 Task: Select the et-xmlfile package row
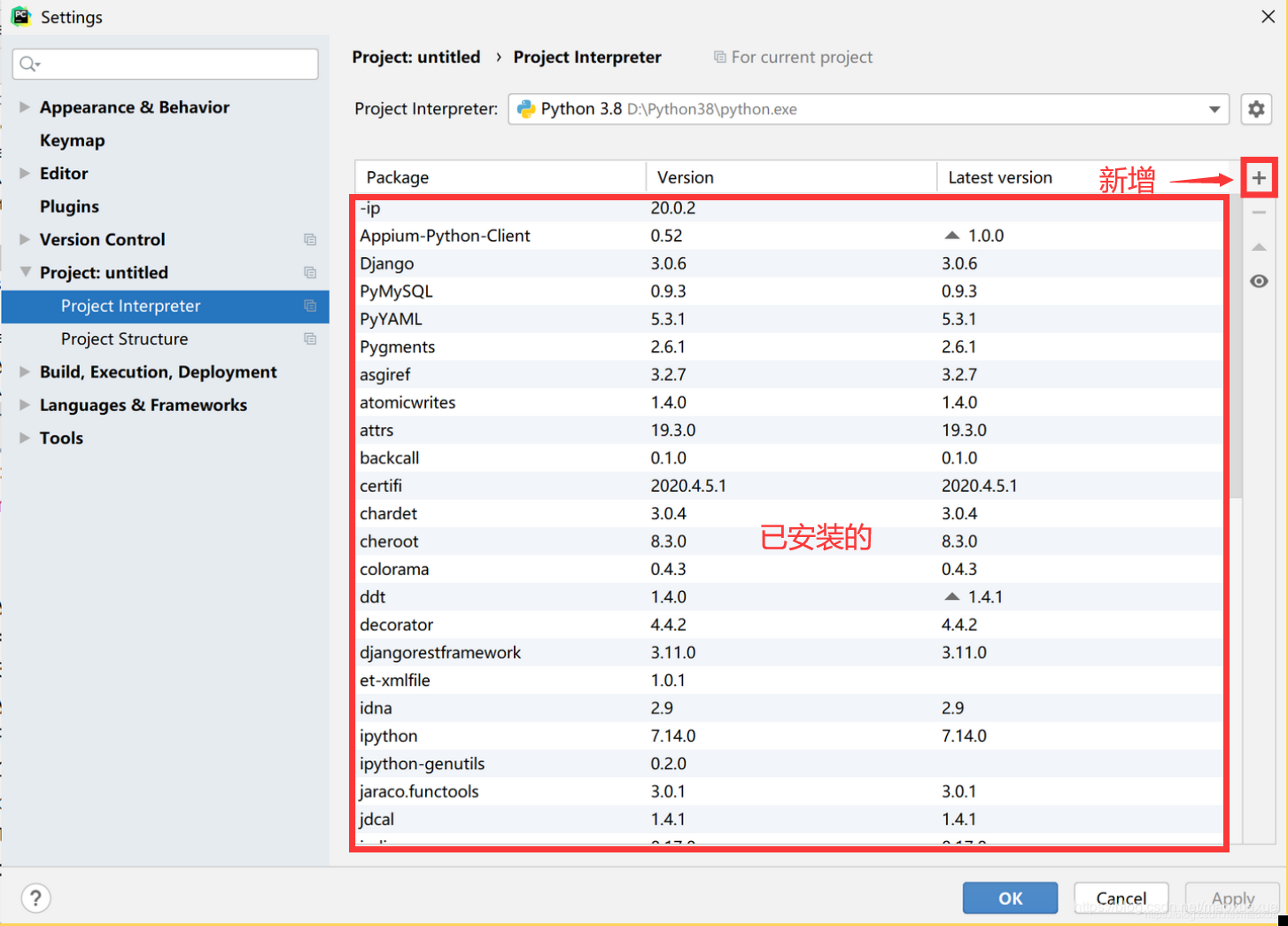point(790,681)
